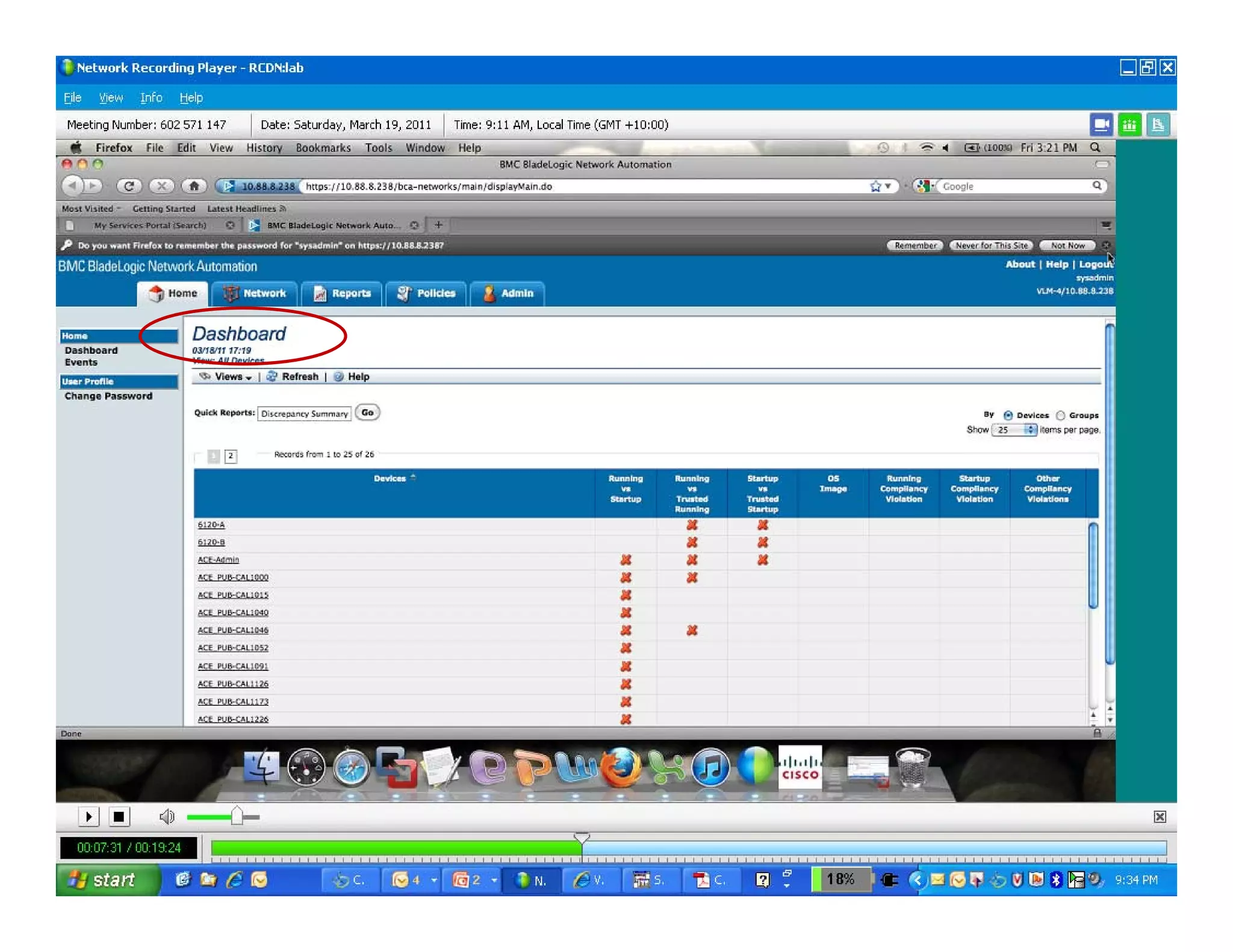This screenshot has width=1233, height=952.
Task: Click the Firefox stop loading button
Action: pyautogui.click(x=161, y=186)
